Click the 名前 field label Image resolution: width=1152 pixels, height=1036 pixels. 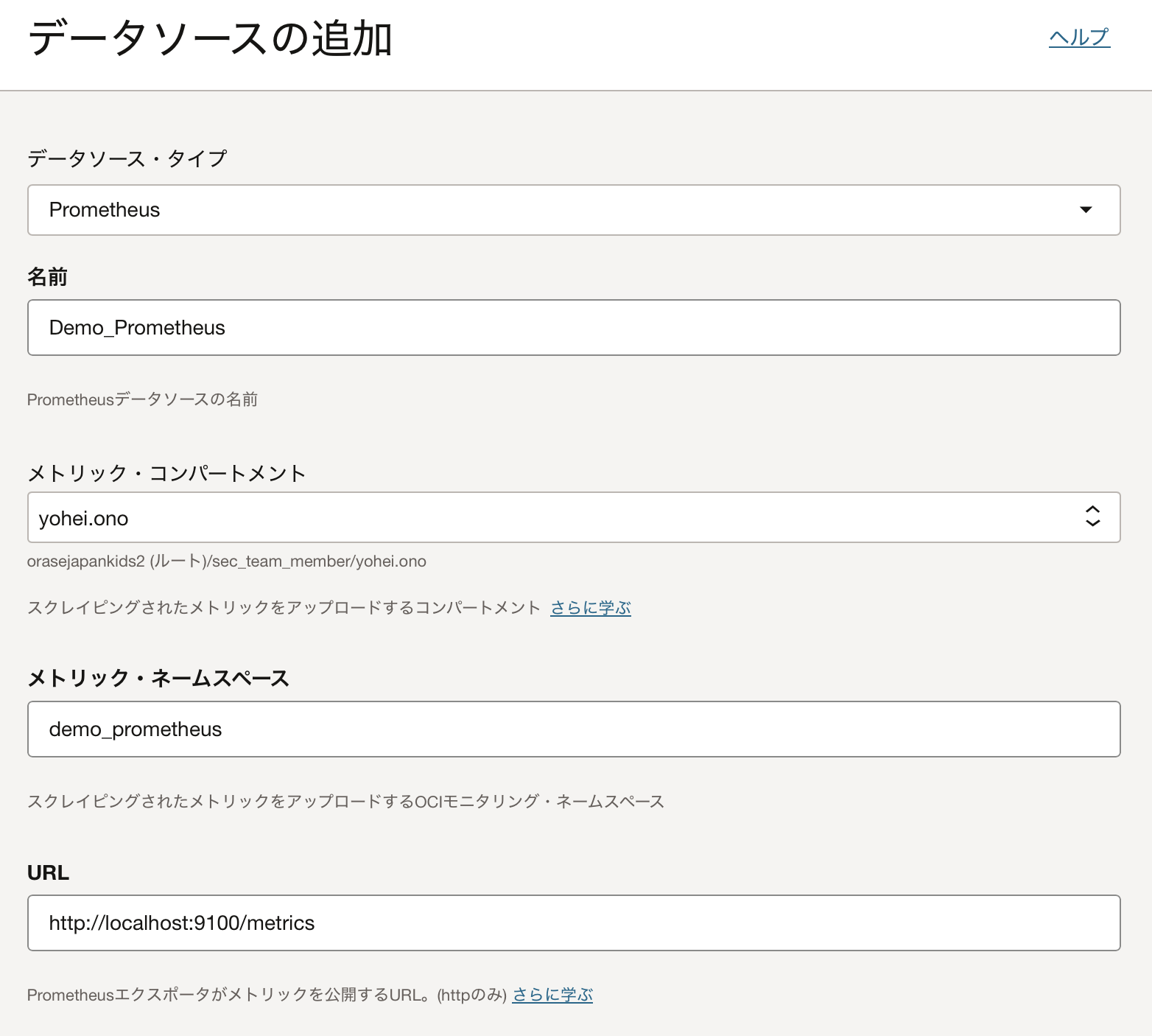tap(47, 277)
